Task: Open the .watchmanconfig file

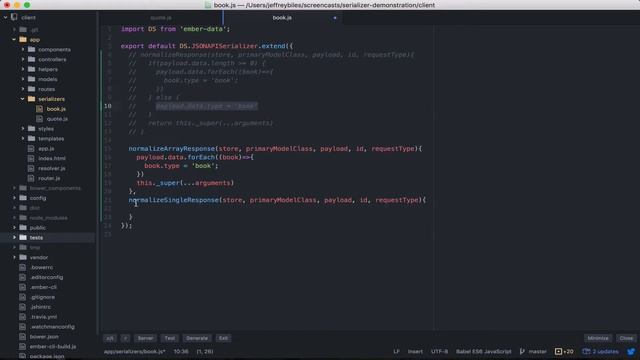Action: [52, 327]
